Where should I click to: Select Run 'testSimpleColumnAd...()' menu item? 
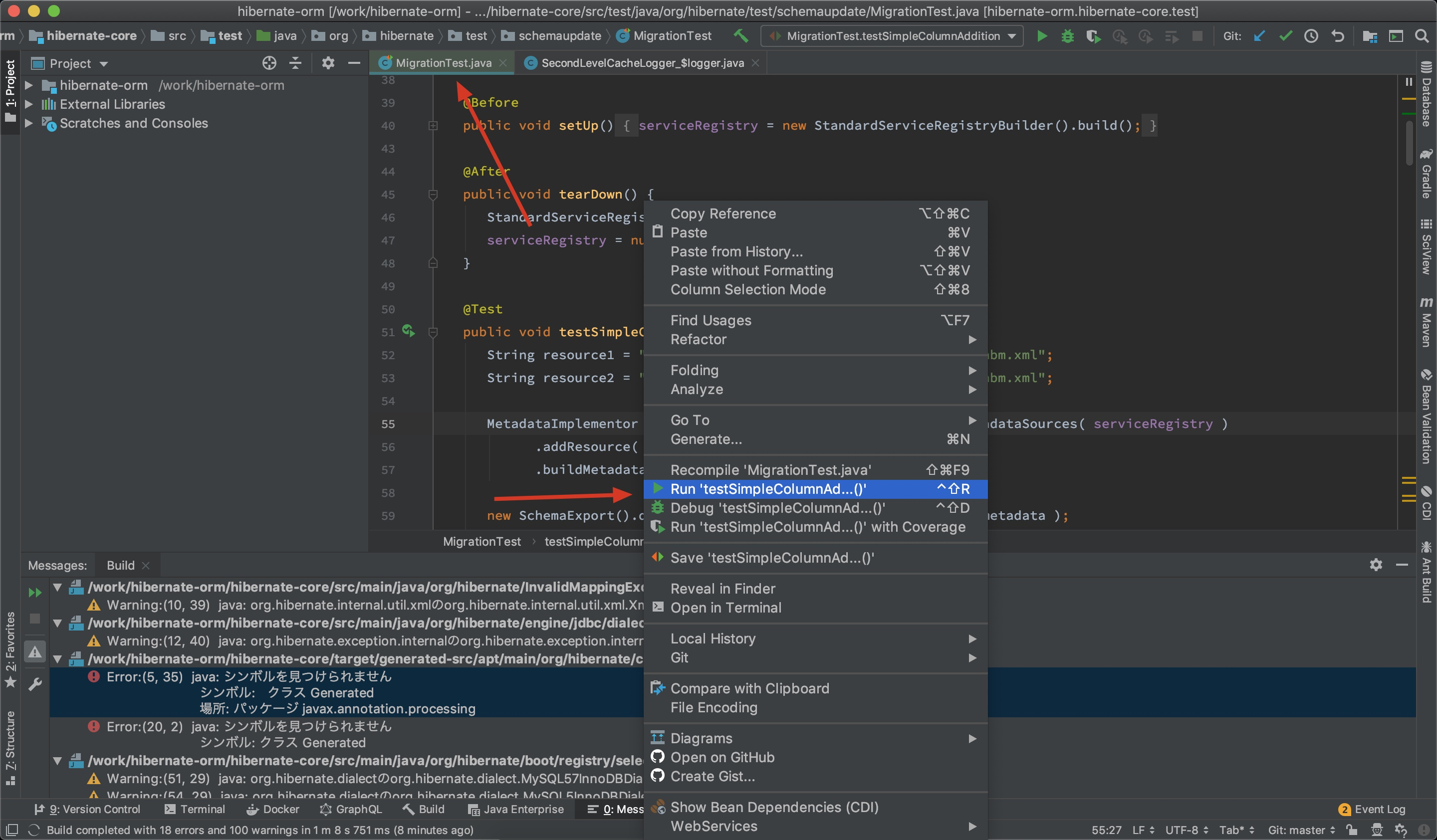click(x=767, y=488)
